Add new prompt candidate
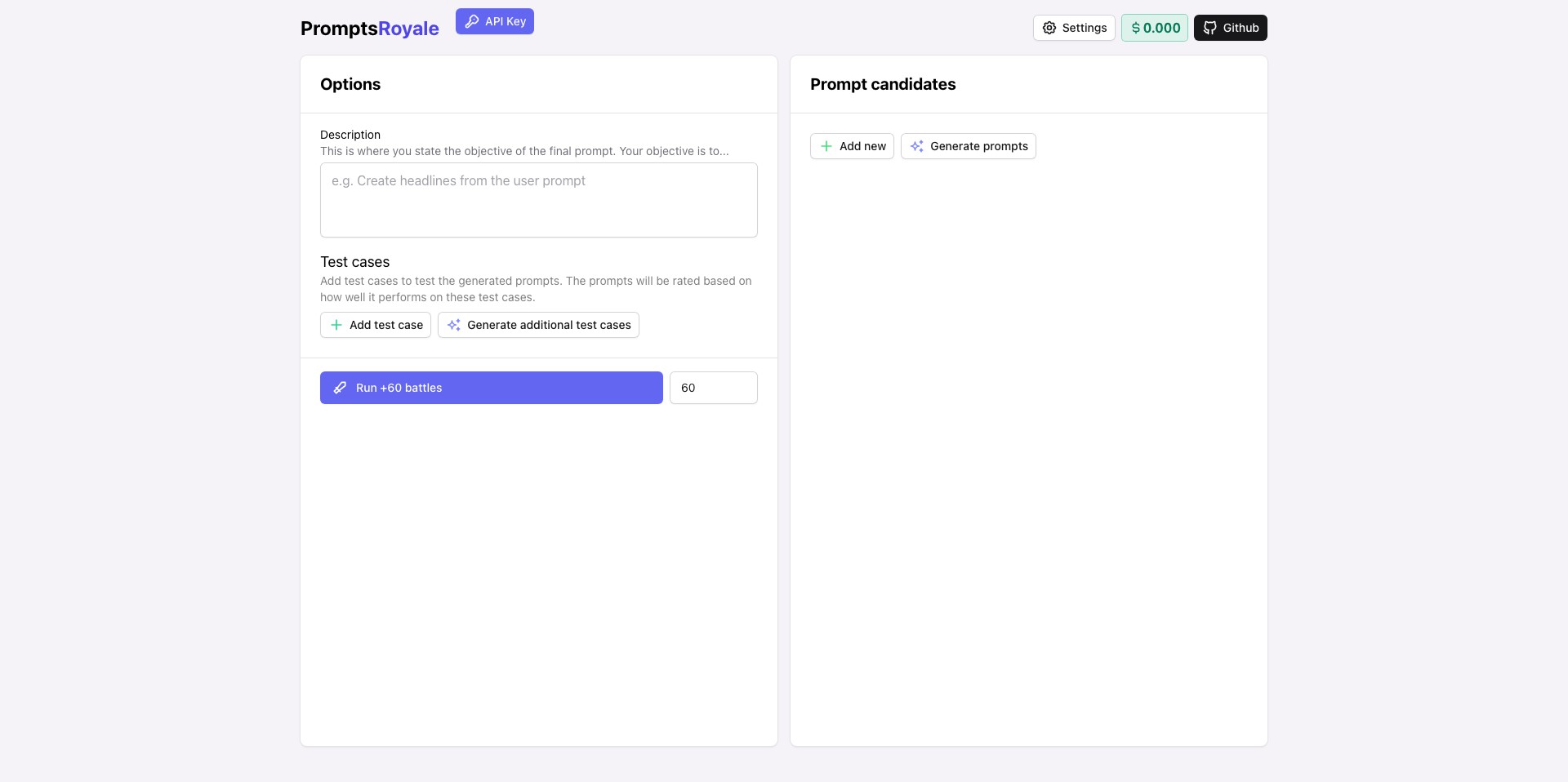This screenshot has height=782, width=1568. click(852, 146)
